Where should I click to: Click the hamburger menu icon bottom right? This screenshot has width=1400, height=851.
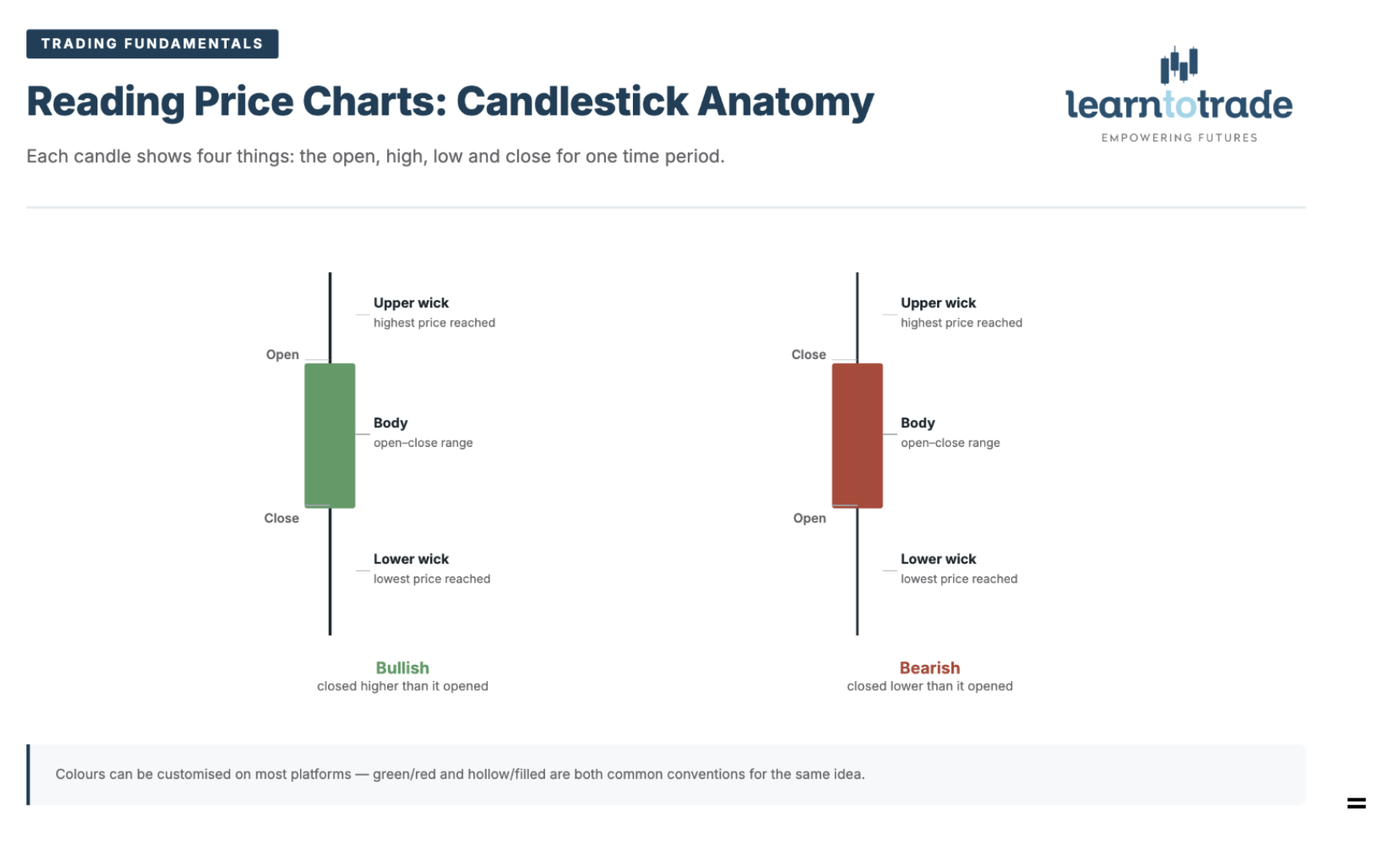(x=1356, y=803)
